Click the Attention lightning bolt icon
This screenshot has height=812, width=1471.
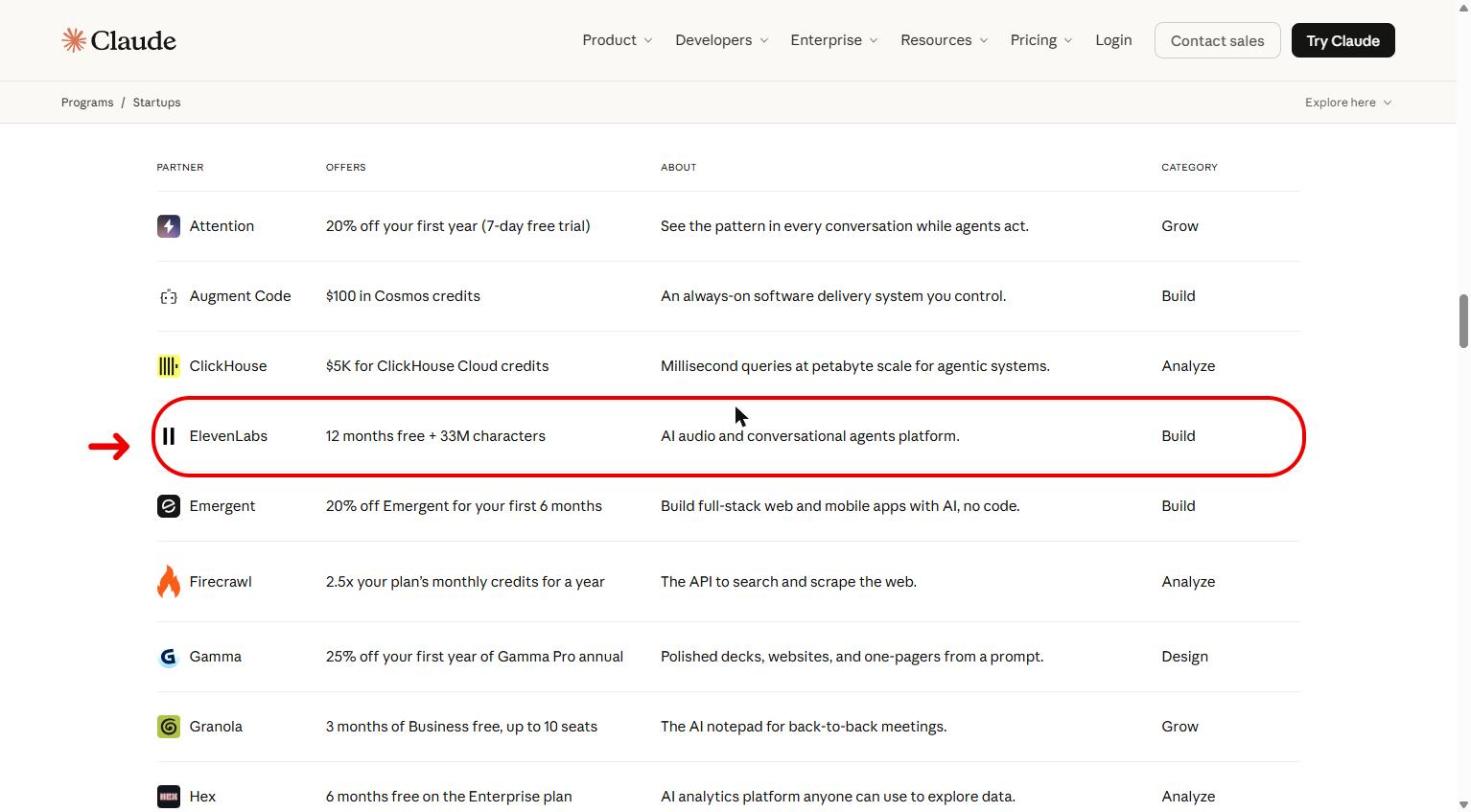point(168,226)
